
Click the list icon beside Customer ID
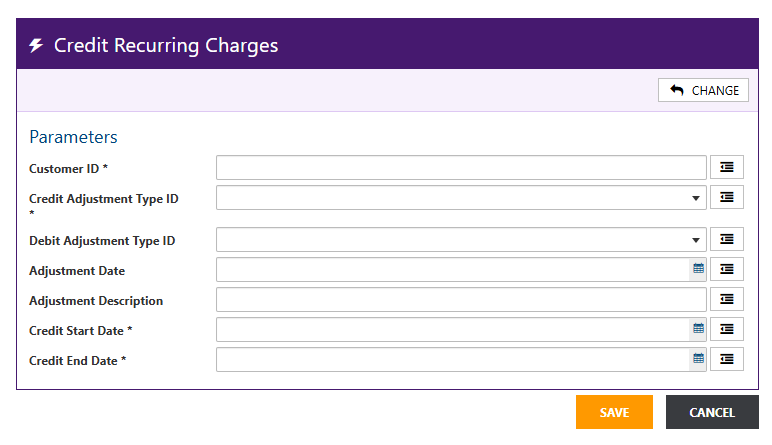coord(727,168)
